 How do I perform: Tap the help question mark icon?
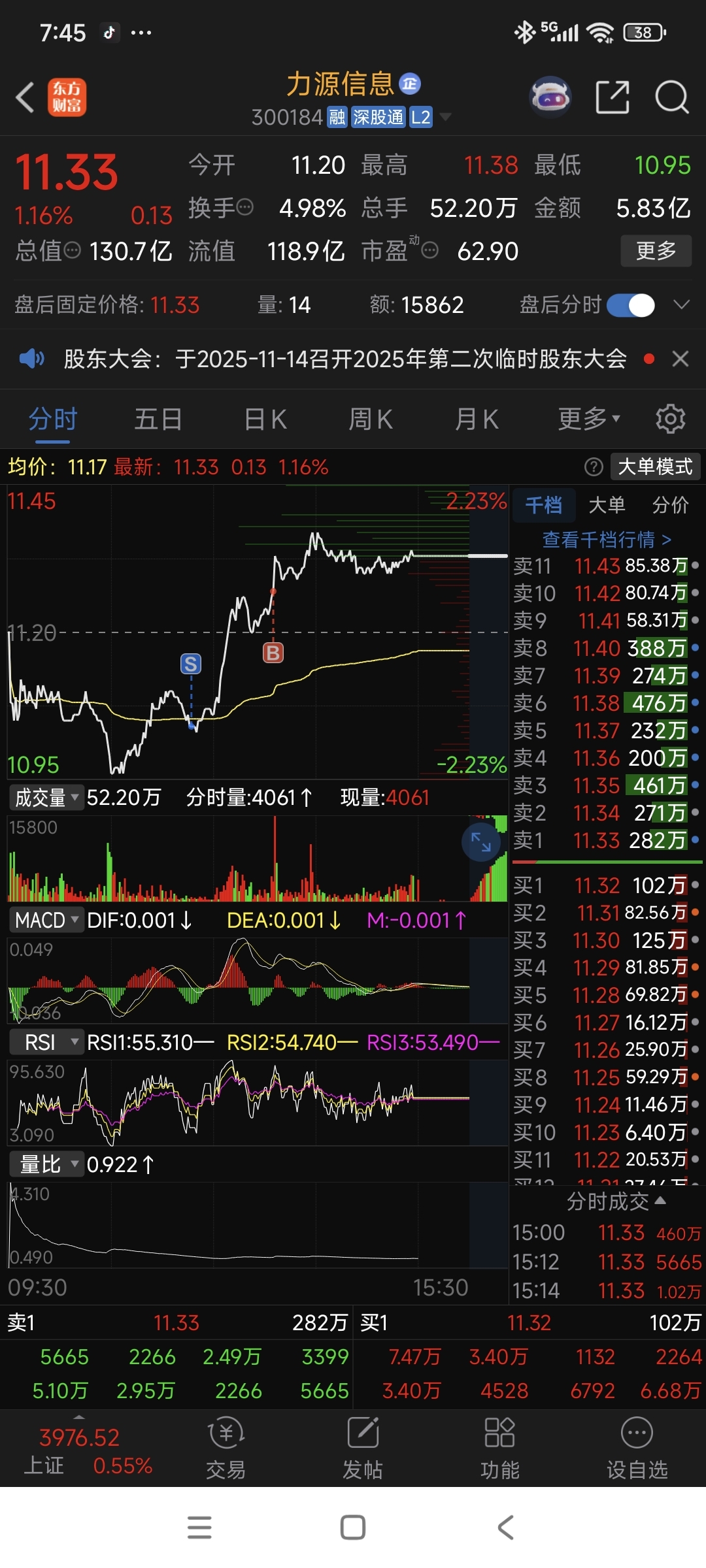593,466
